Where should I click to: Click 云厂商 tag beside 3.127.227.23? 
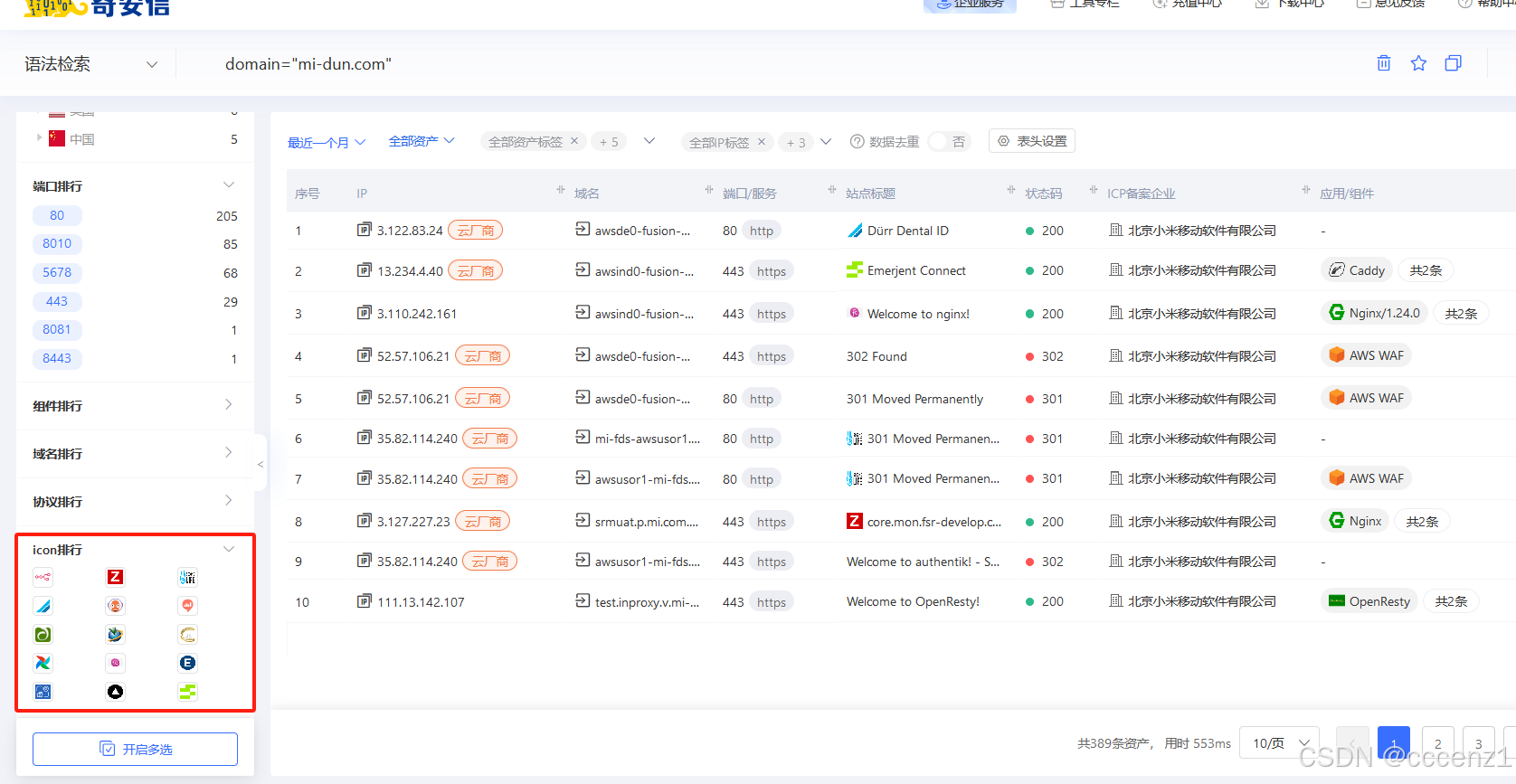point(482,522)
